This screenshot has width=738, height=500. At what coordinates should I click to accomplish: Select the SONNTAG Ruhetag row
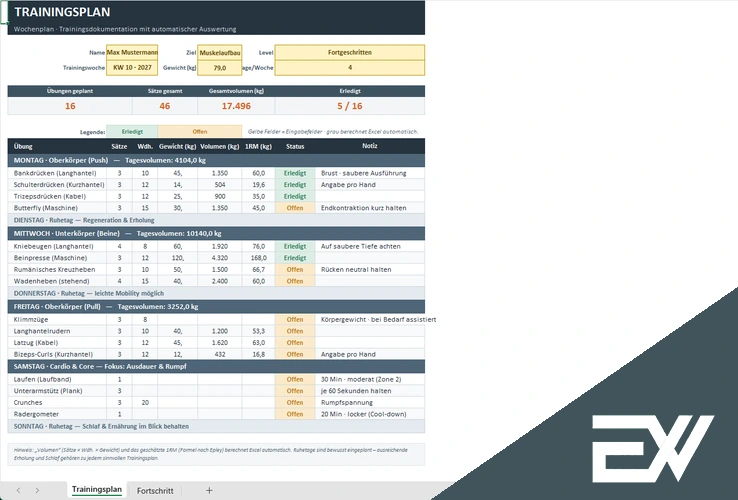[216, 426]
